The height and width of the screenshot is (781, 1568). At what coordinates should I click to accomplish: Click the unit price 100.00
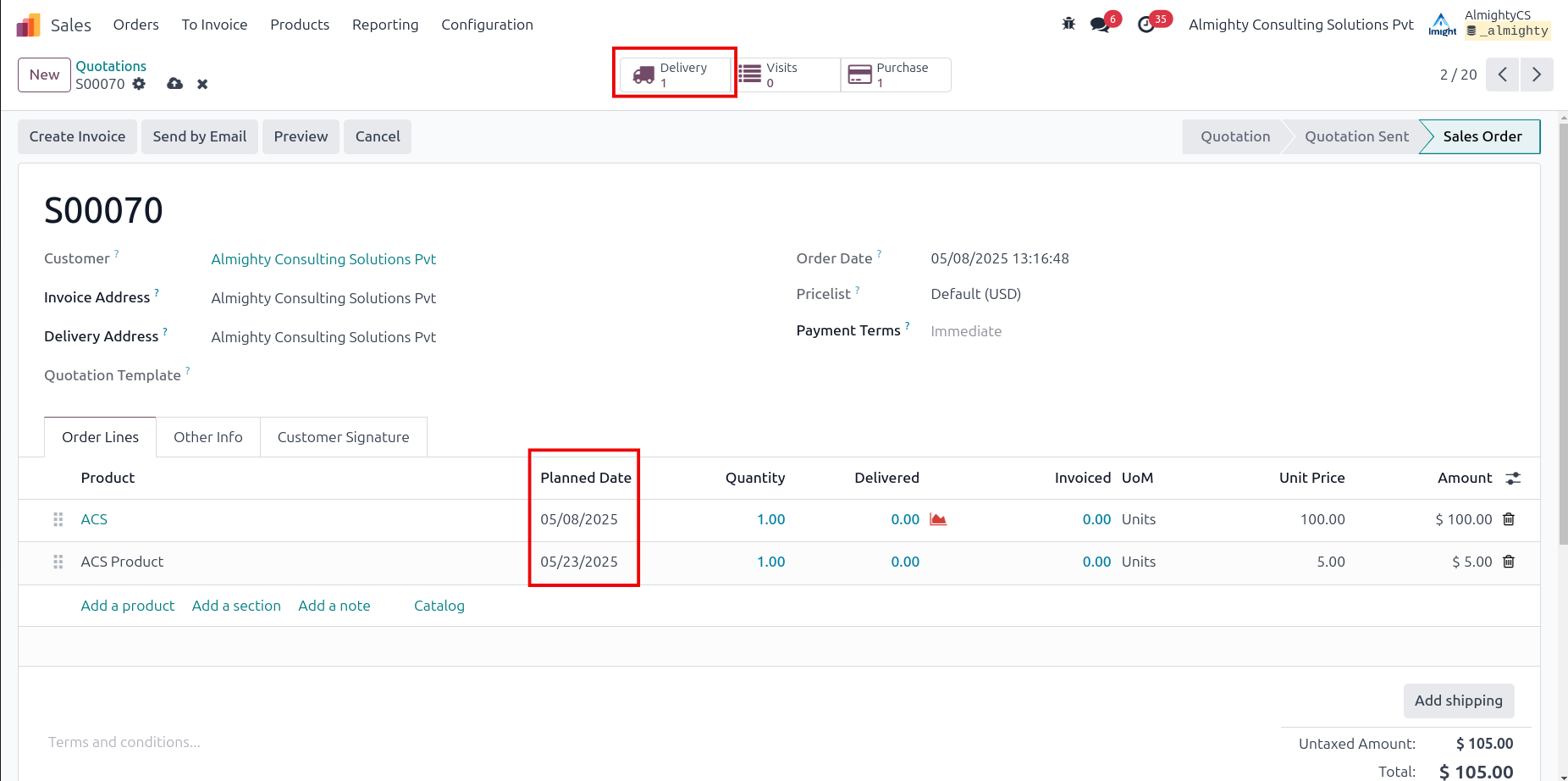[x=1322, y=519]
